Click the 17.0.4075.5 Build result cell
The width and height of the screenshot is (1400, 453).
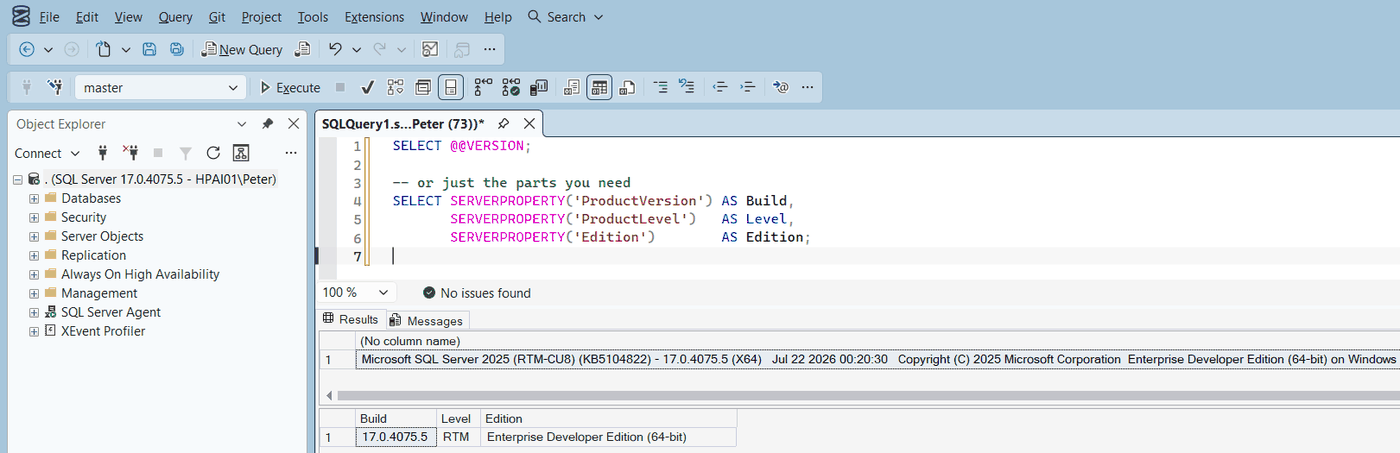pos(395,437)
